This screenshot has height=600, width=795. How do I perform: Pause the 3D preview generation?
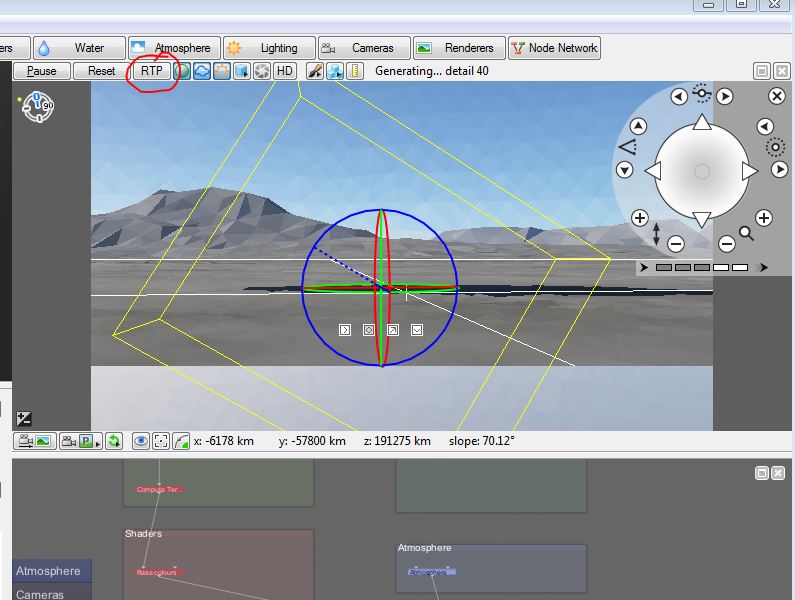click(42, 71)
